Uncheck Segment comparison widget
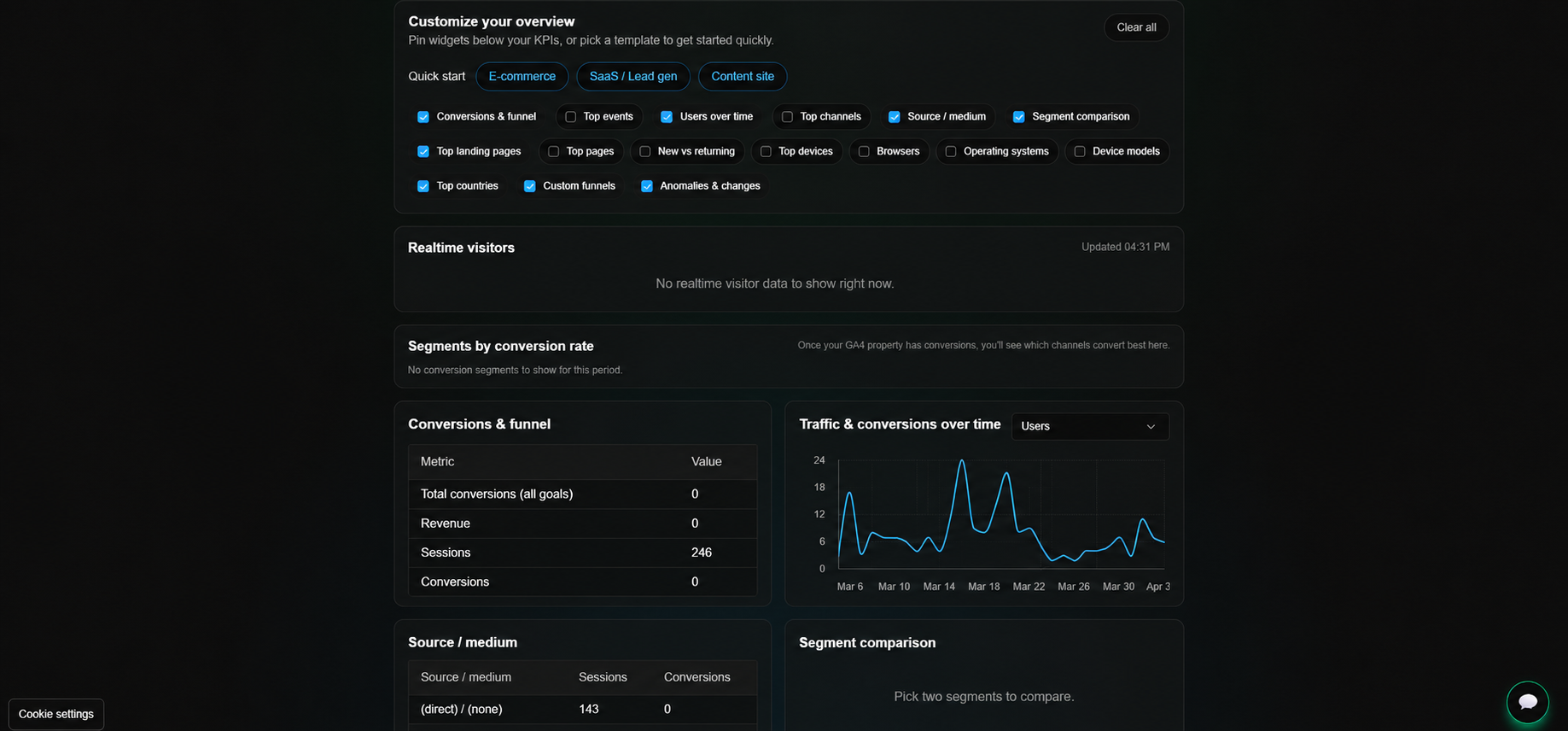Viewport: 1568px width, 731px height. click(1019, 117)
